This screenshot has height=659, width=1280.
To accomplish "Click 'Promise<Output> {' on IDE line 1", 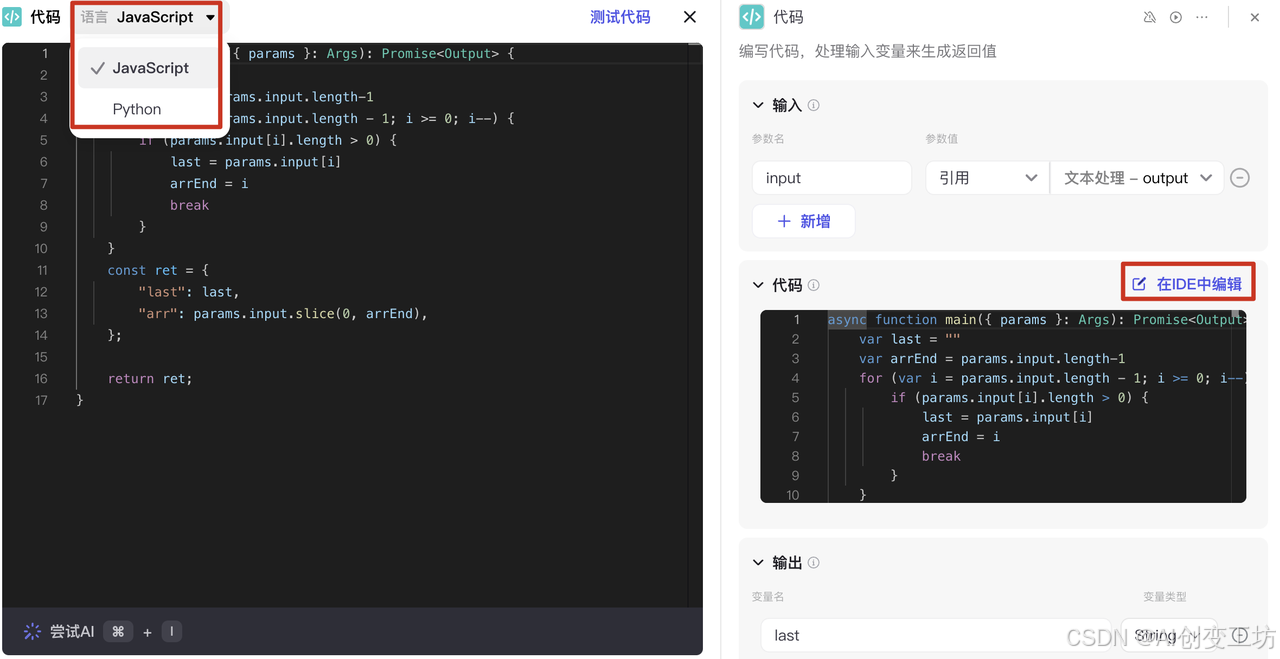I will (448, 53).
